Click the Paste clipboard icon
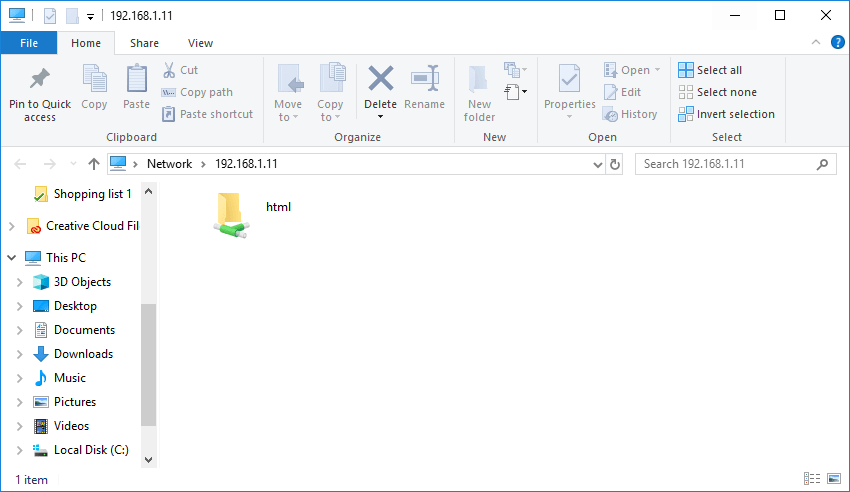 (x=137, y=80)
